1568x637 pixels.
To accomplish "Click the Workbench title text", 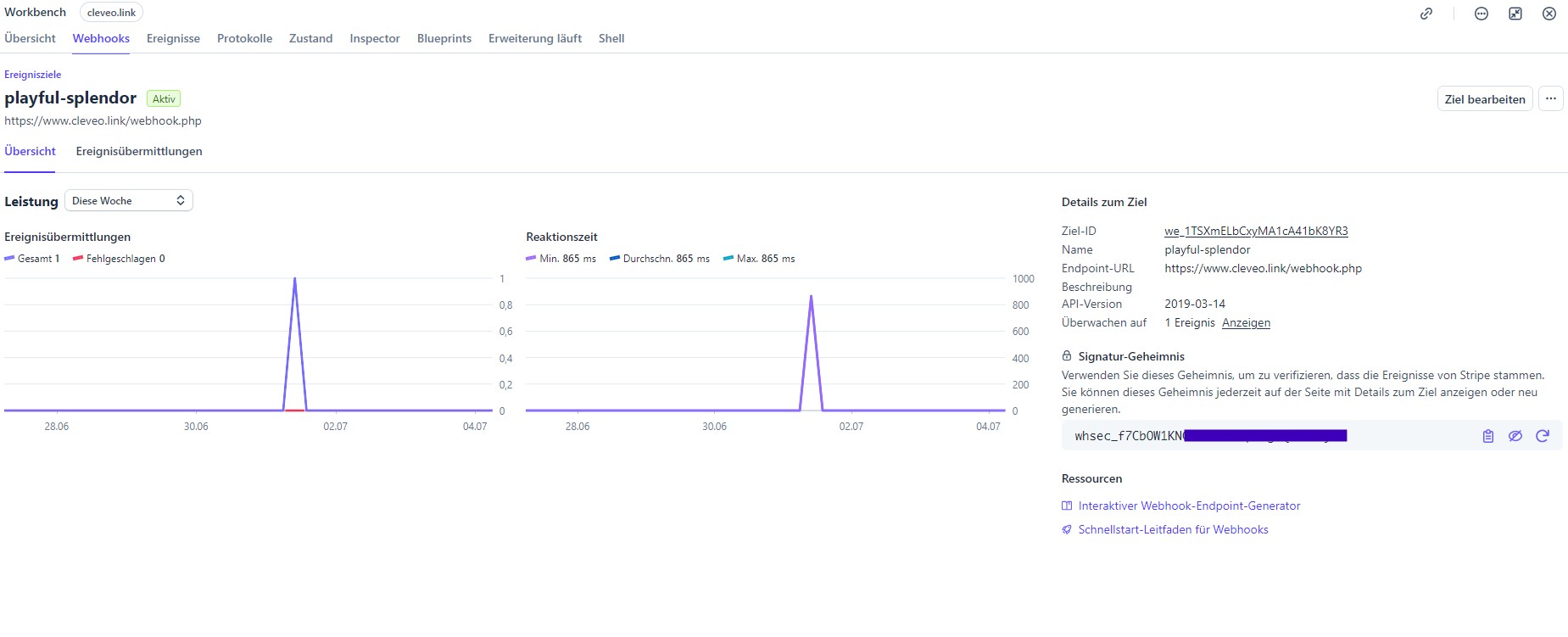I will tap(35, 12).
